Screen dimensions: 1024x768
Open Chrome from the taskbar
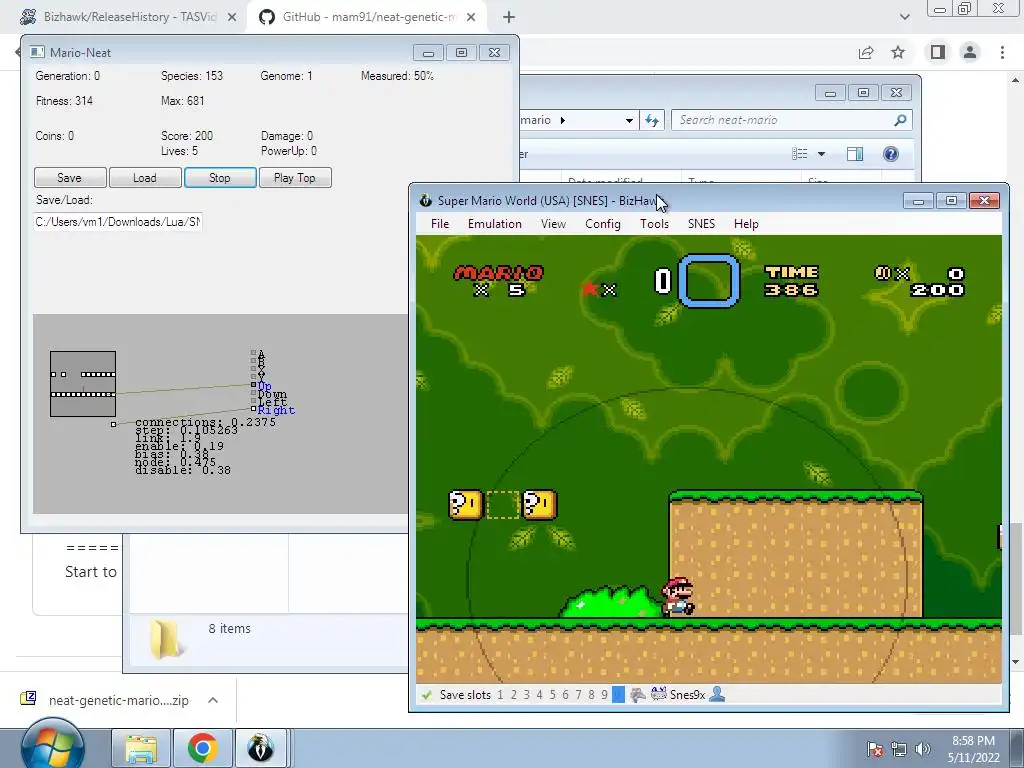pyautogui.click(x=202, y=748)
